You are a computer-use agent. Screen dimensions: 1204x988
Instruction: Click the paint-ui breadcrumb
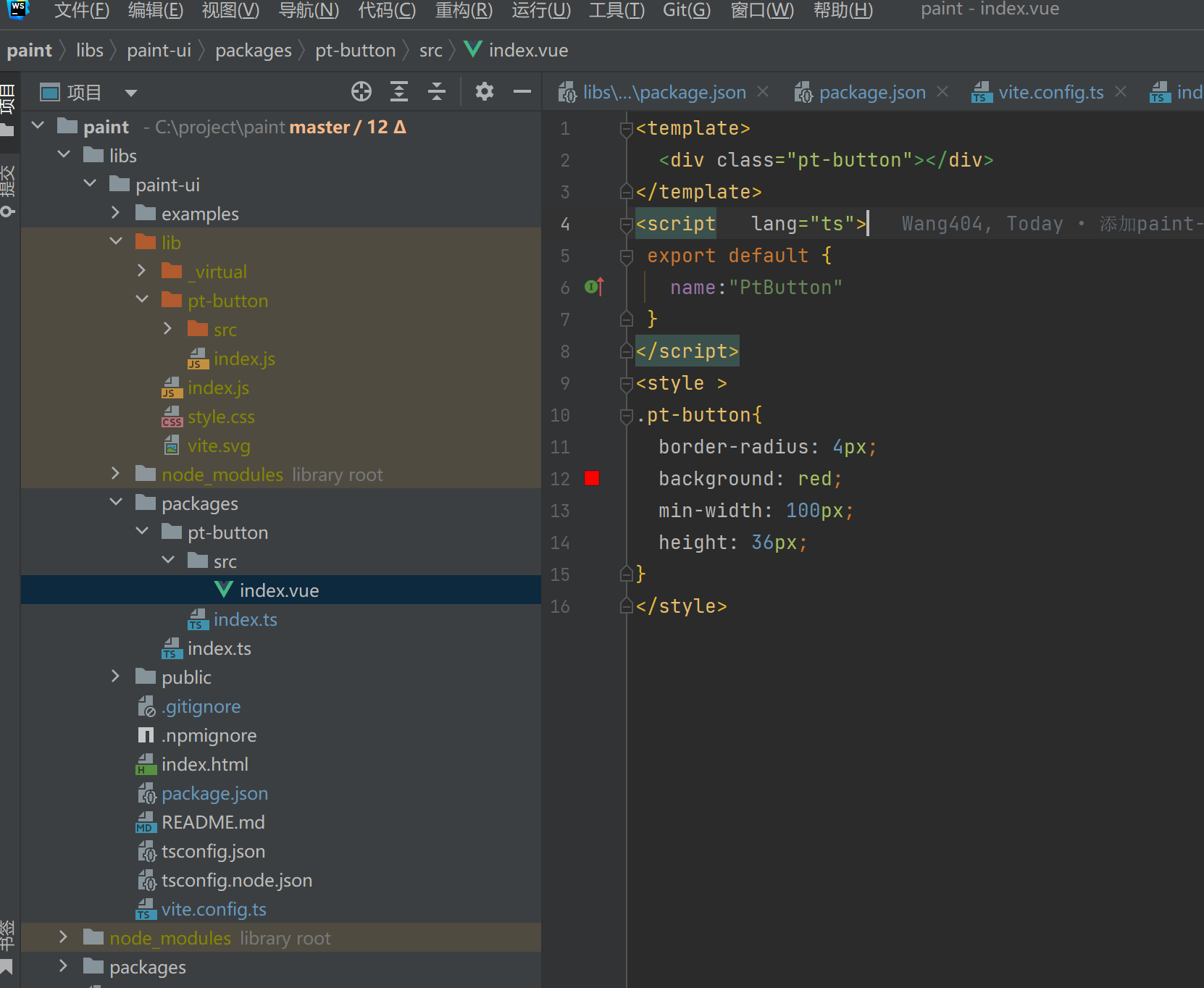(x=159, y=50)
